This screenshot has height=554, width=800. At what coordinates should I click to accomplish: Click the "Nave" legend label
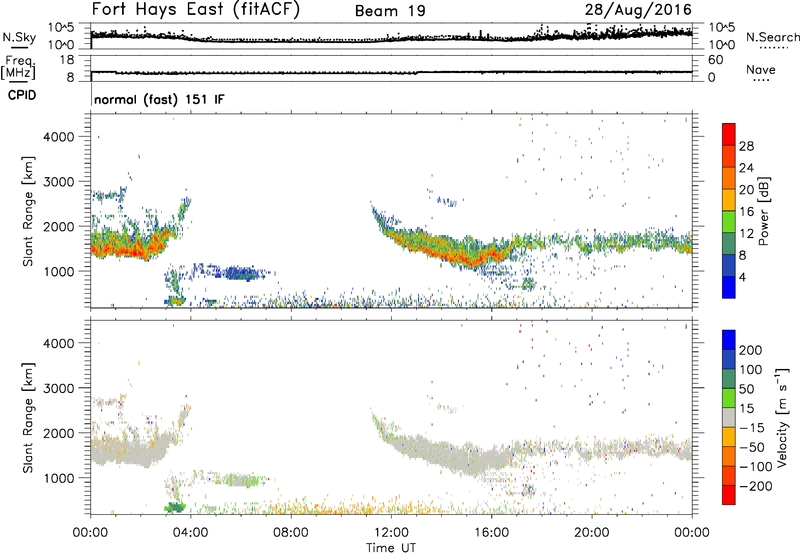(761, 70)
